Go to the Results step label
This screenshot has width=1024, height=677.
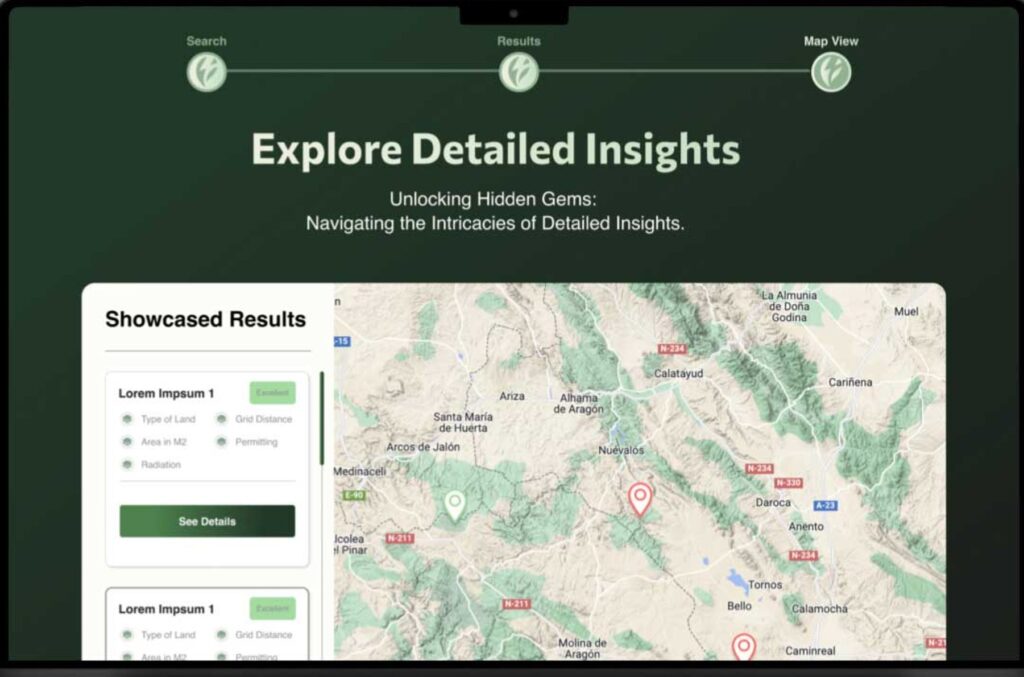coord(518,41)
